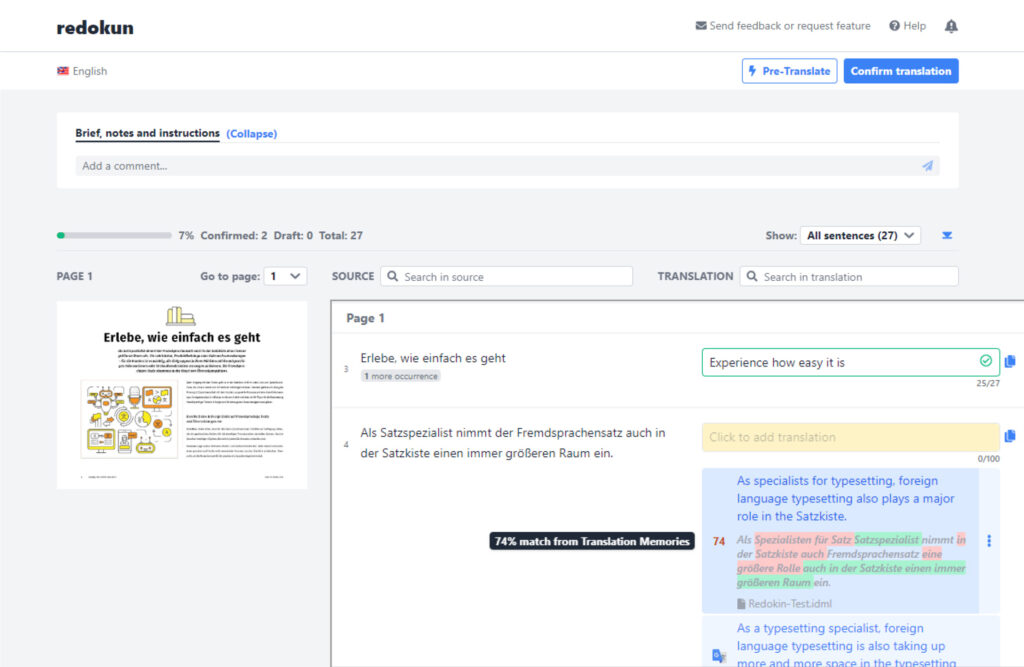Click the English language selector

pyautogui.click(x=82, y=71)
